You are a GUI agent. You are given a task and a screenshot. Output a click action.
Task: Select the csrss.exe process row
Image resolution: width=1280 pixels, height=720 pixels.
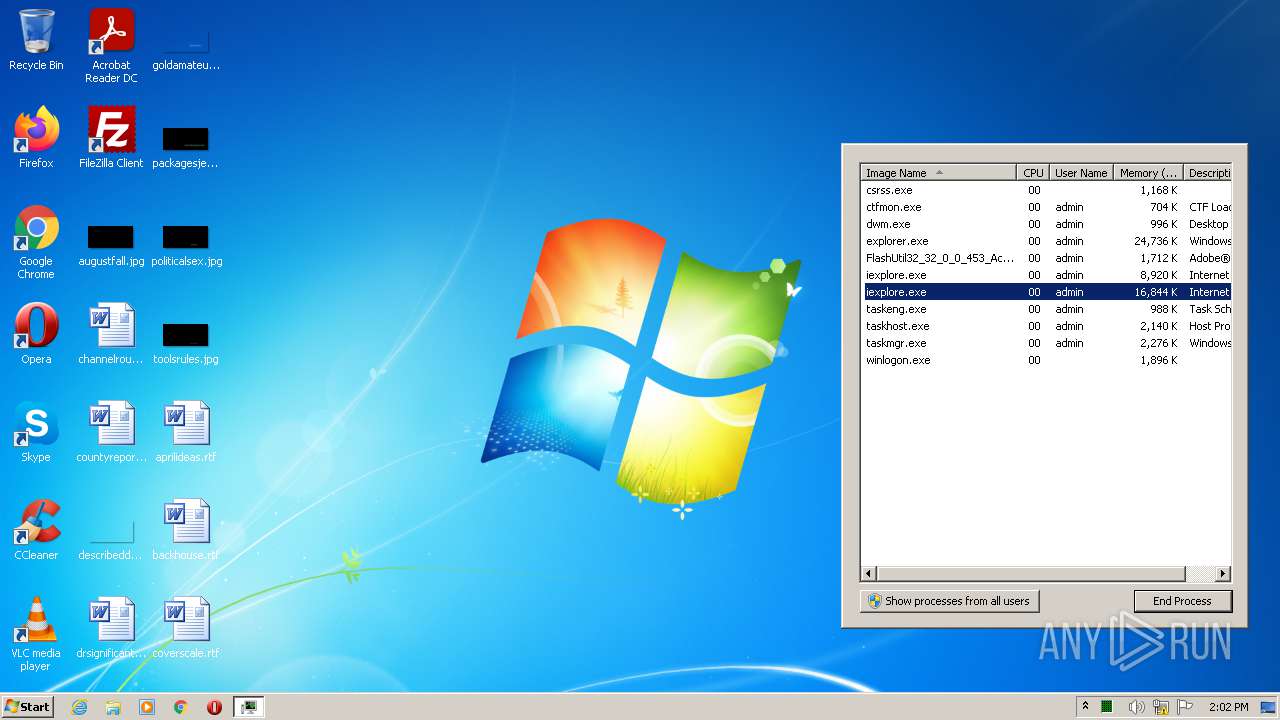click(1047, 190)
